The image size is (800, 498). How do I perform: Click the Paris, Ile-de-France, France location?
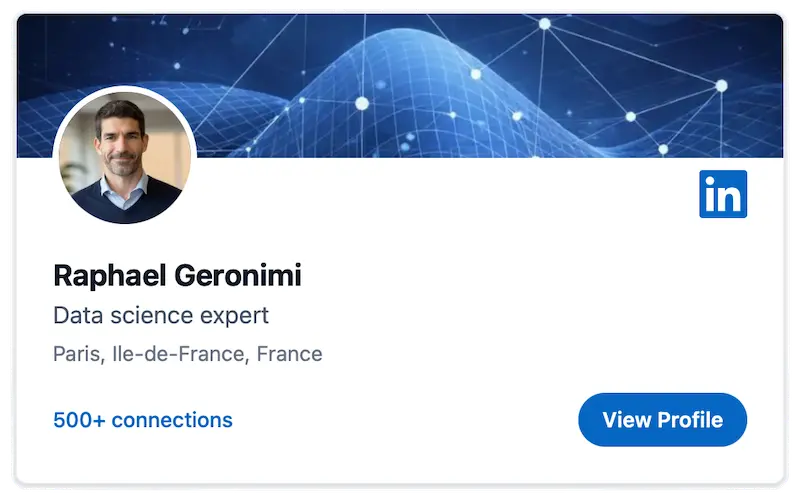[x=188, y=354]
